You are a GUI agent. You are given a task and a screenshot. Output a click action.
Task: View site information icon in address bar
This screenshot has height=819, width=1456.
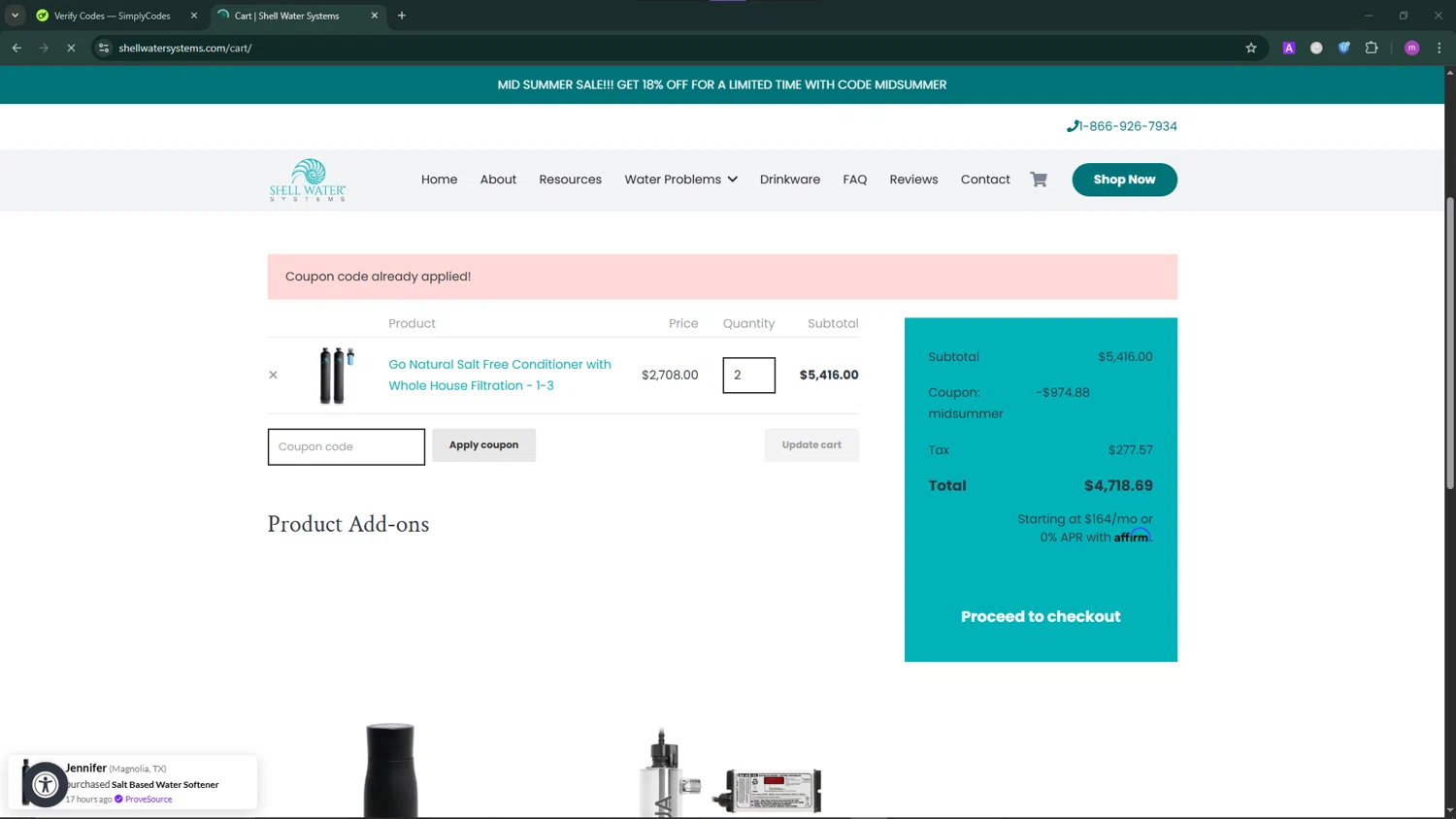(x=104, y=48)
